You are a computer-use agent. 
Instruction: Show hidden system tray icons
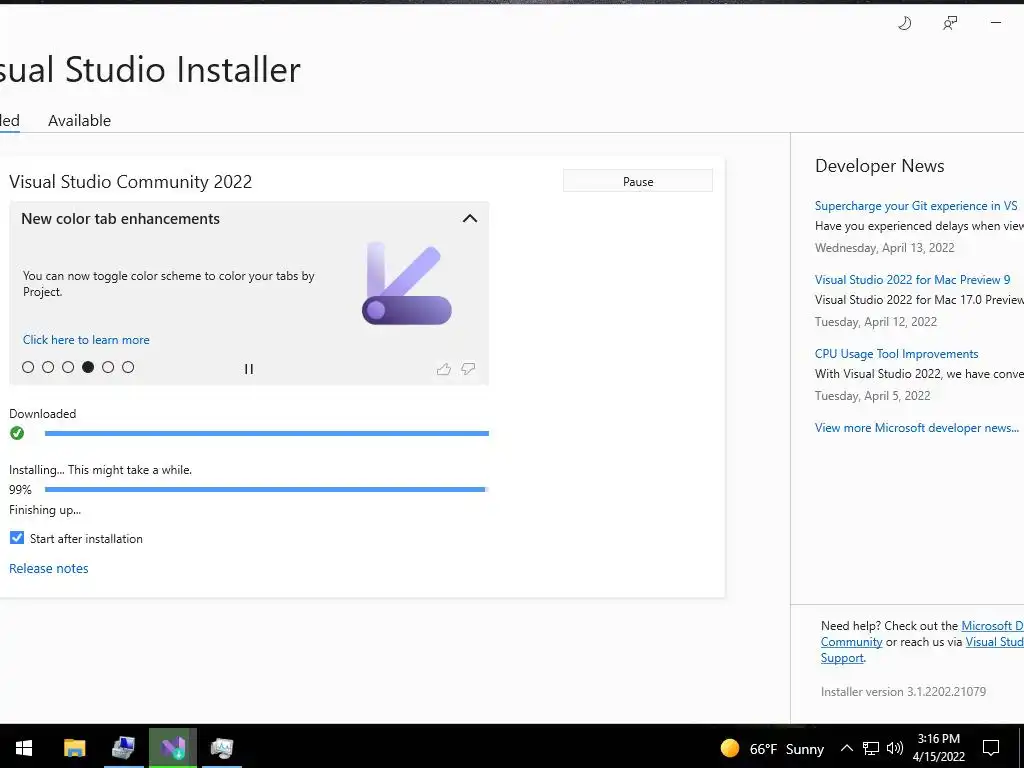point(846,748)
